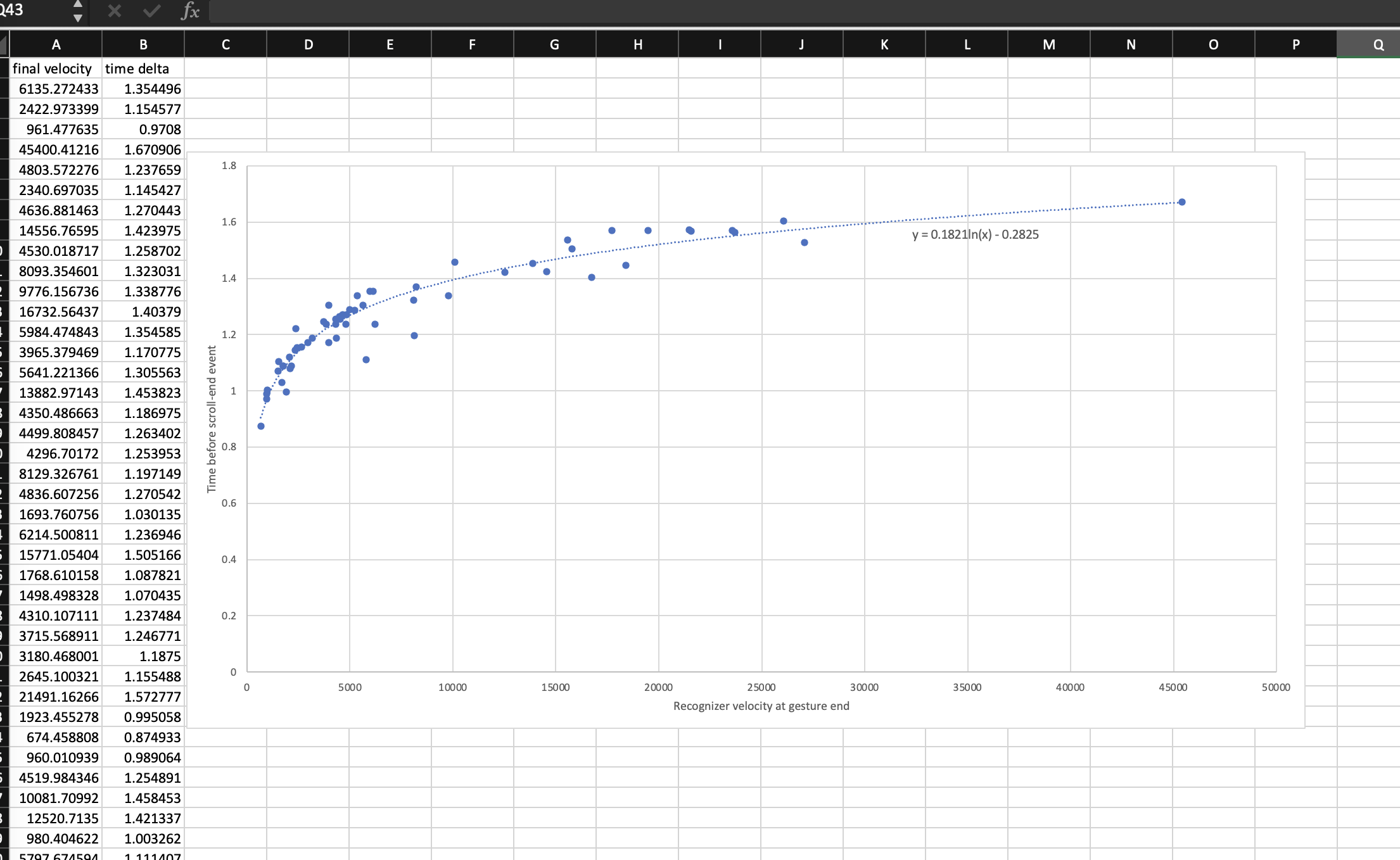Select column F header
The width and height of the screenshot is (1400, 860).
coord(472,44)
